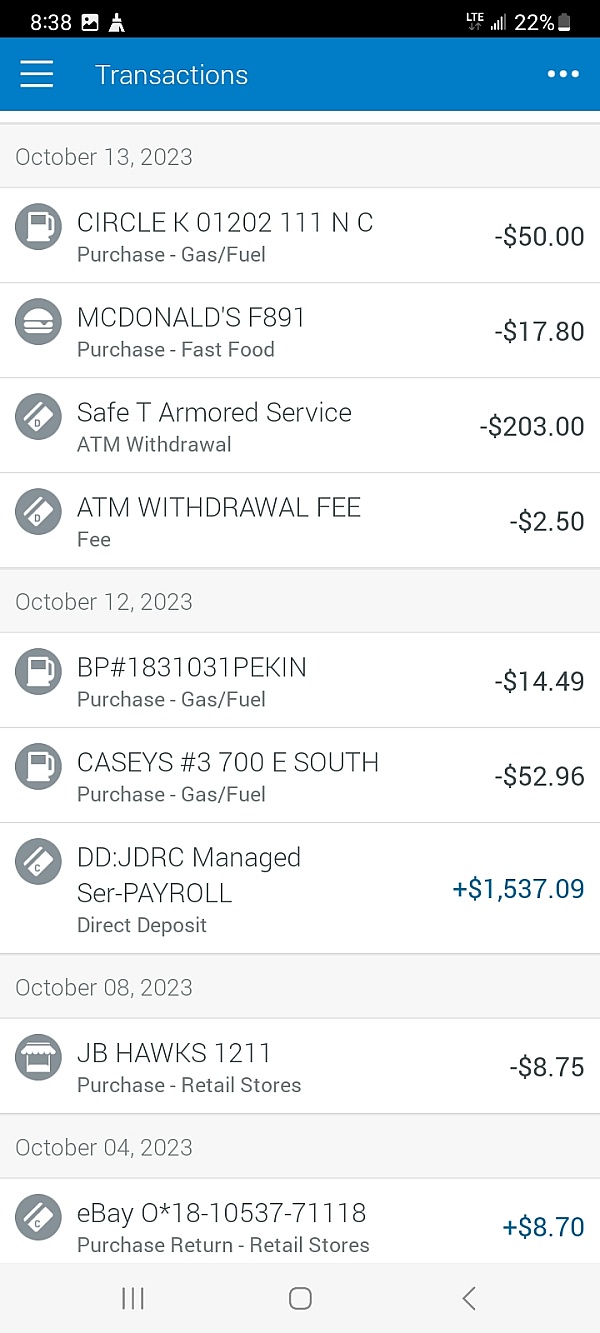This screenshot has height=1333, width=600.
Task: Tap the gas pump icon for Circle K
Action: click(x=38, y=226)
